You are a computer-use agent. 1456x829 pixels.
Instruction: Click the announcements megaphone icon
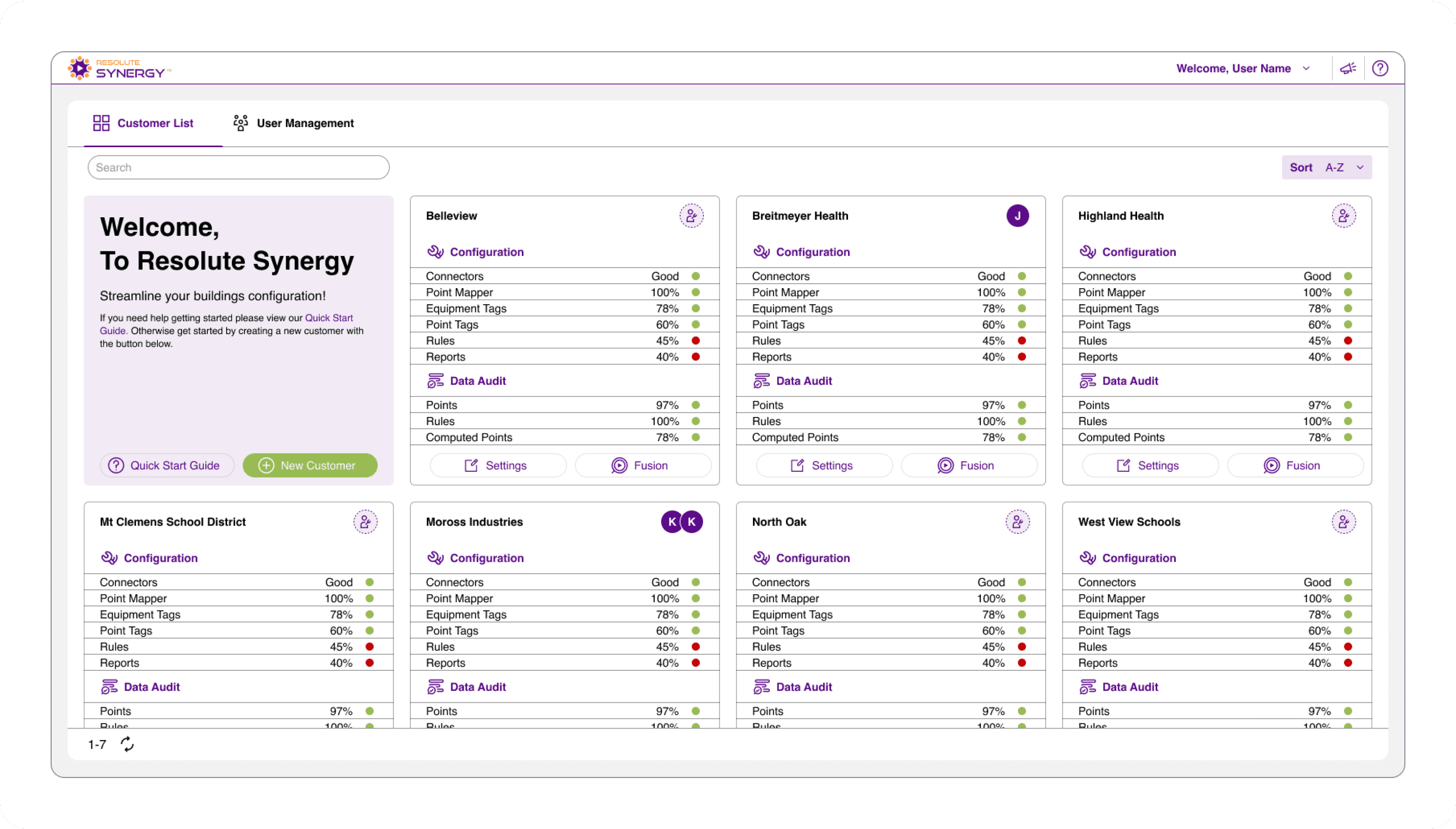[x=1348, y=68]
